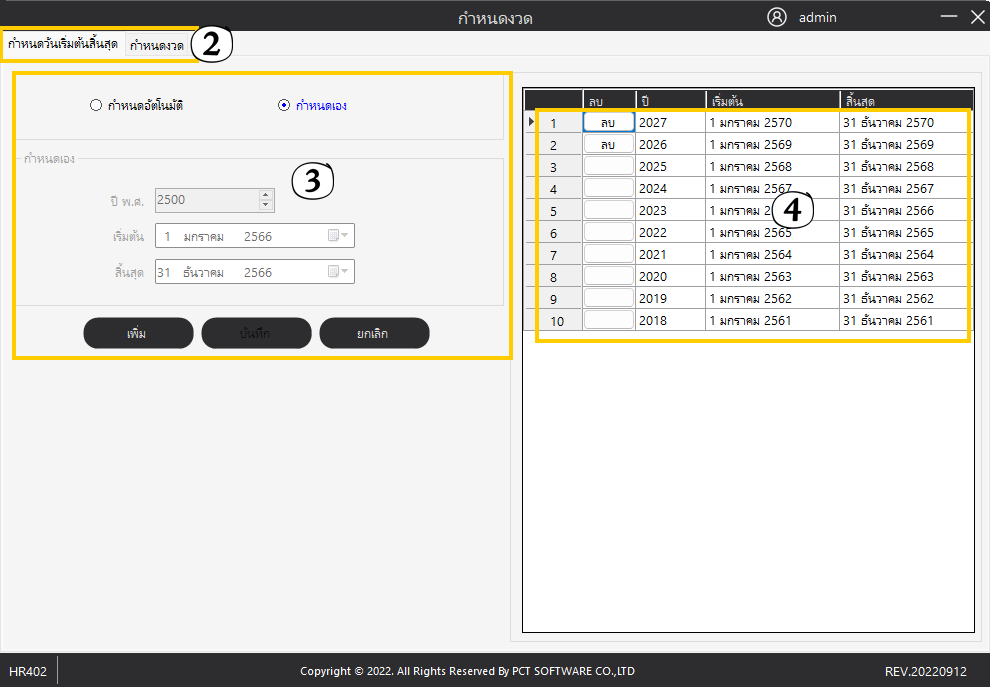Switch to the กำหนดวันเริ่มต้นสิ้นสุด tab

[x=62, y=45]
